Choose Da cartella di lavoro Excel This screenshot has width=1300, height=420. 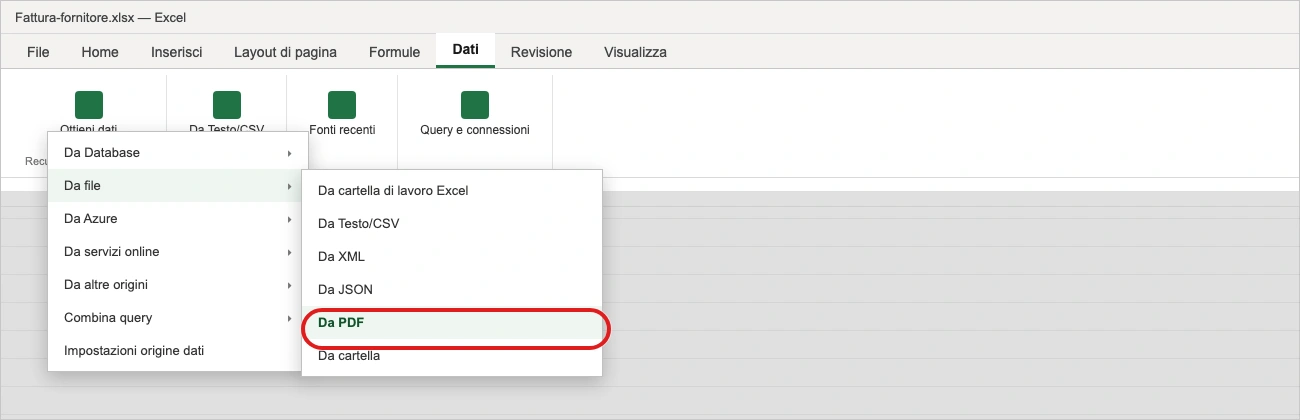point(452,190)
